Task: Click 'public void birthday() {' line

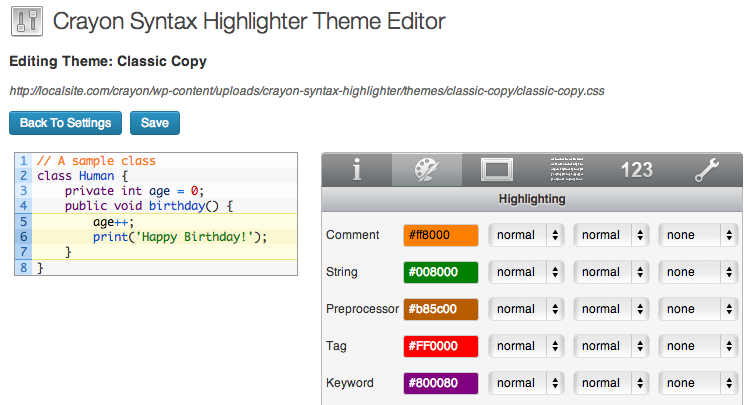Action: click(x=149, y=206)
